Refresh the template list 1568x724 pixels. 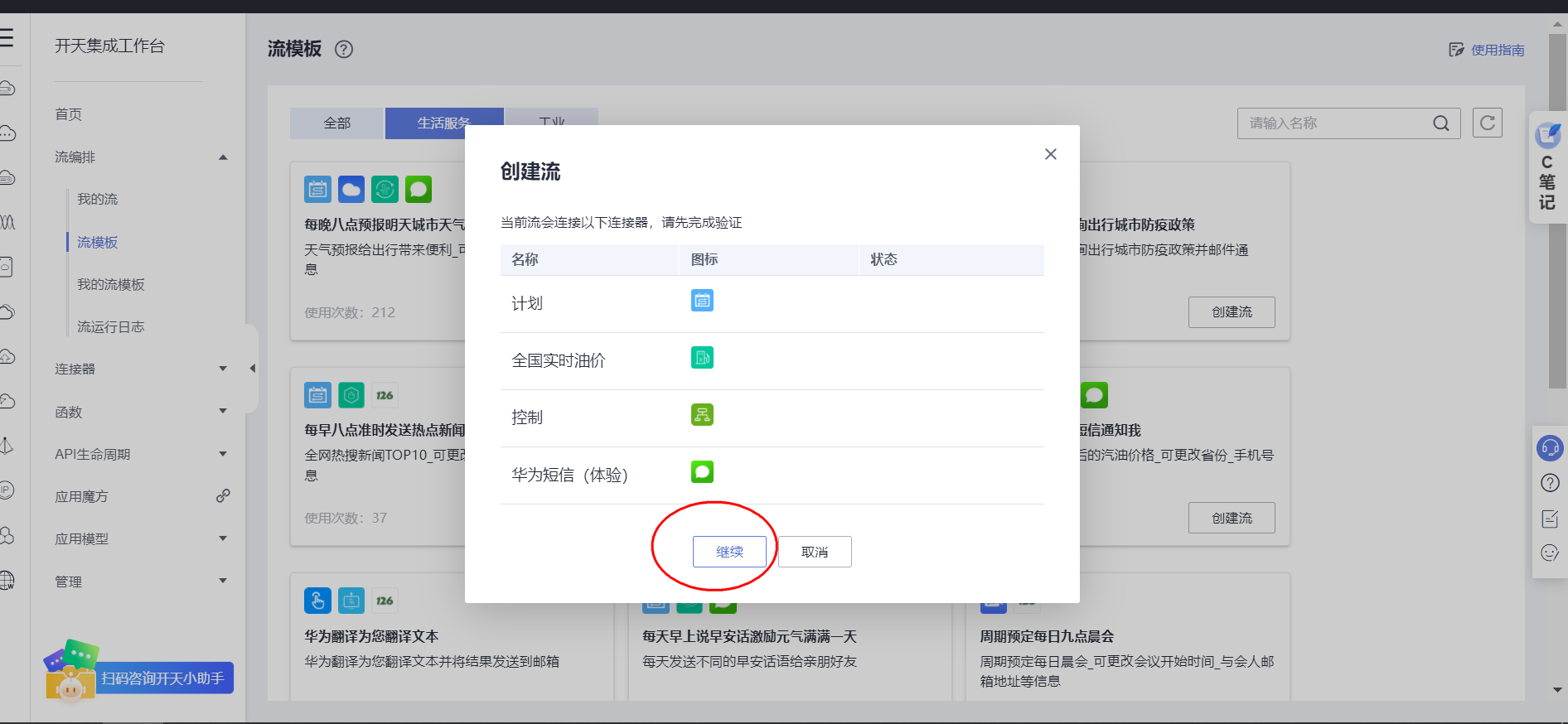coord(1488,123)
